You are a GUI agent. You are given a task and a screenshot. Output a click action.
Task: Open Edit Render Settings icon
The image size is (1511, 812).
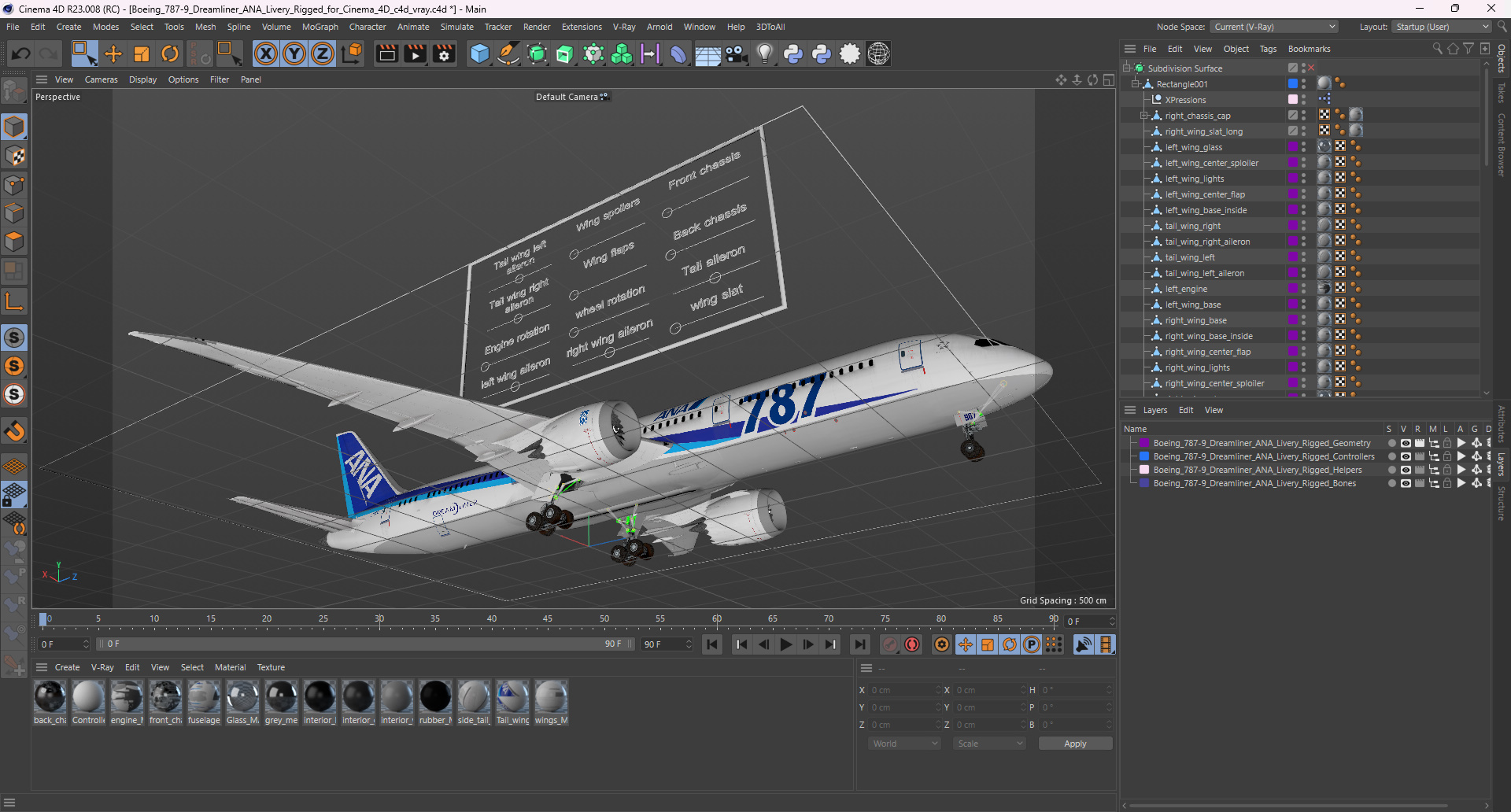click(444, 54)
